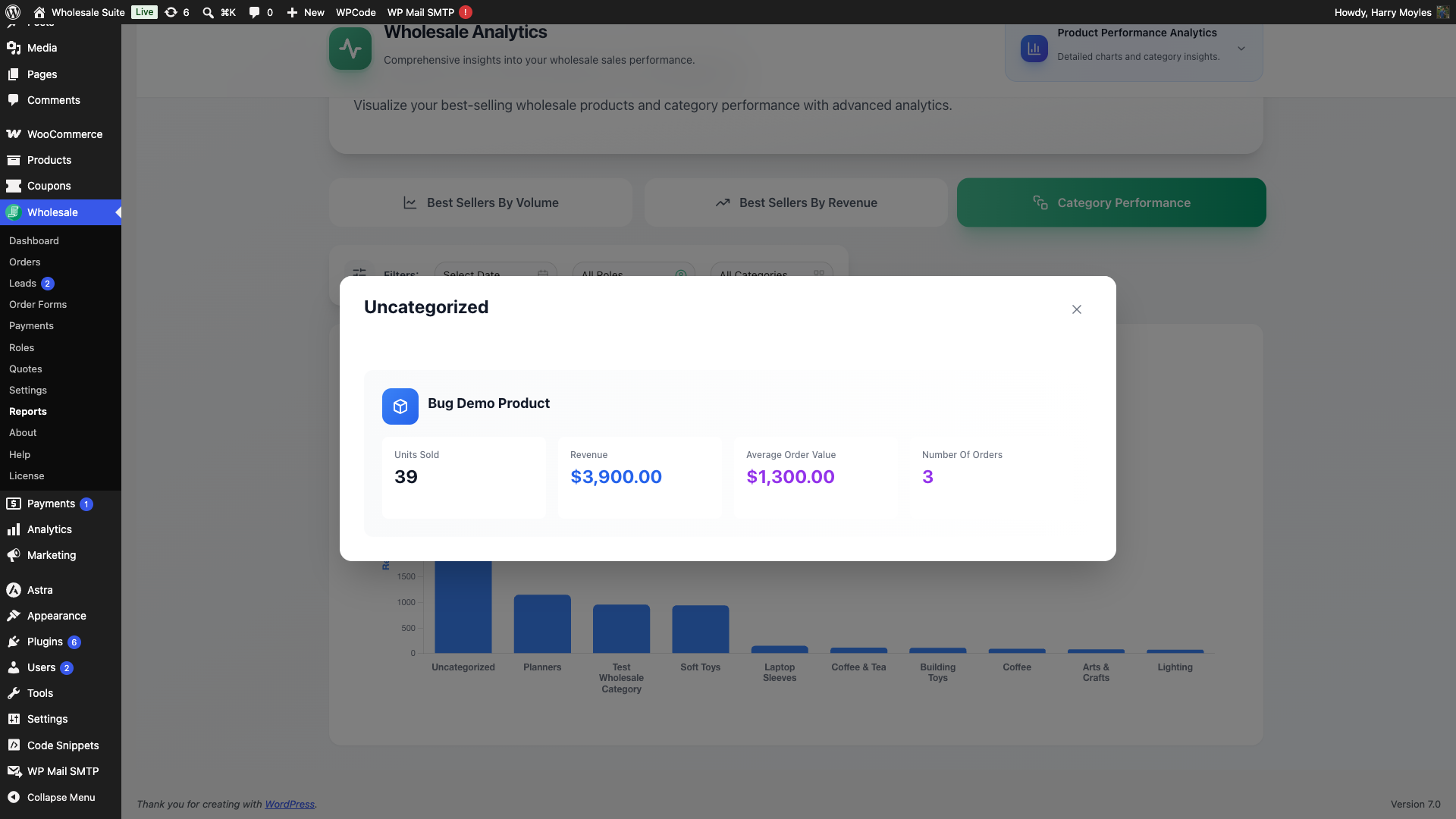The width and height of the screenshot is (1456, 819).
Task: Click the Code Snippets sidebar icon
Action: pos(14,745)
